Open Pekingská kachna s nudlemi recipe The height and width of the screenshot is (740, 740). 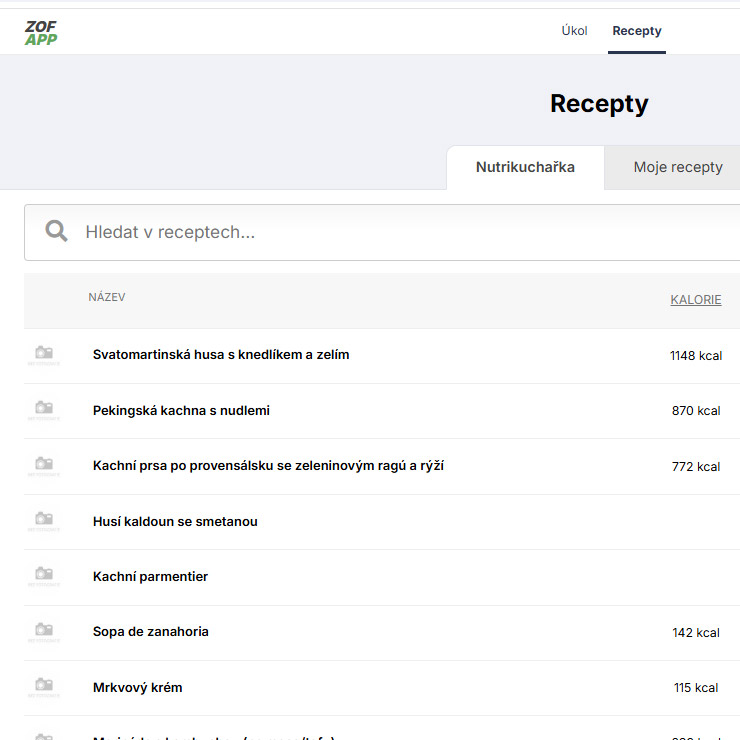(x=181, y=410)
